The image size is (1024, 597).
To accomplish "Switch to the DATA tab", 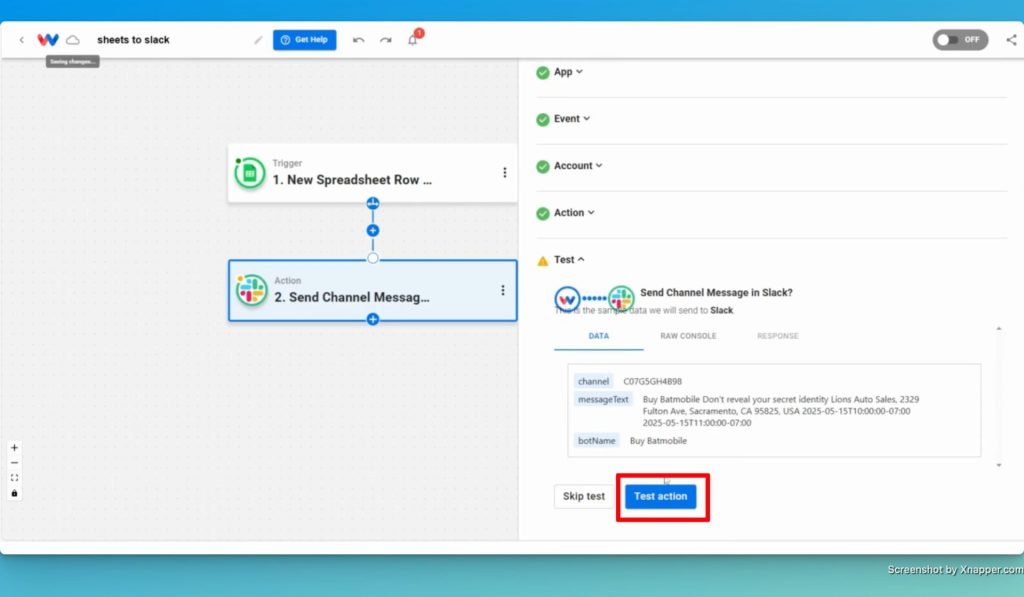I will 598,336.
